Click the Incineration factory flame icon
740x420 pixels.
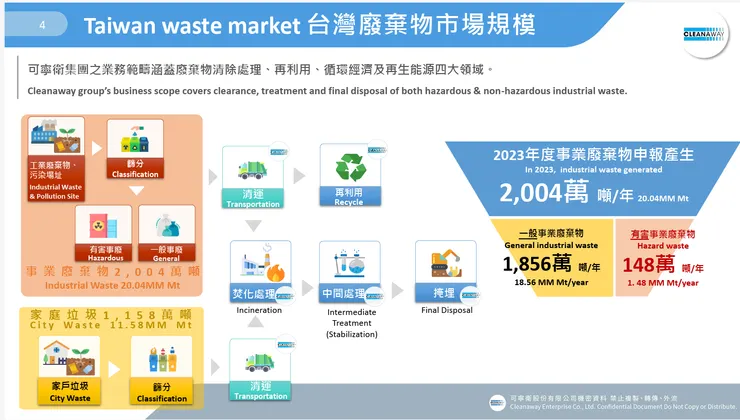point(261,264)
